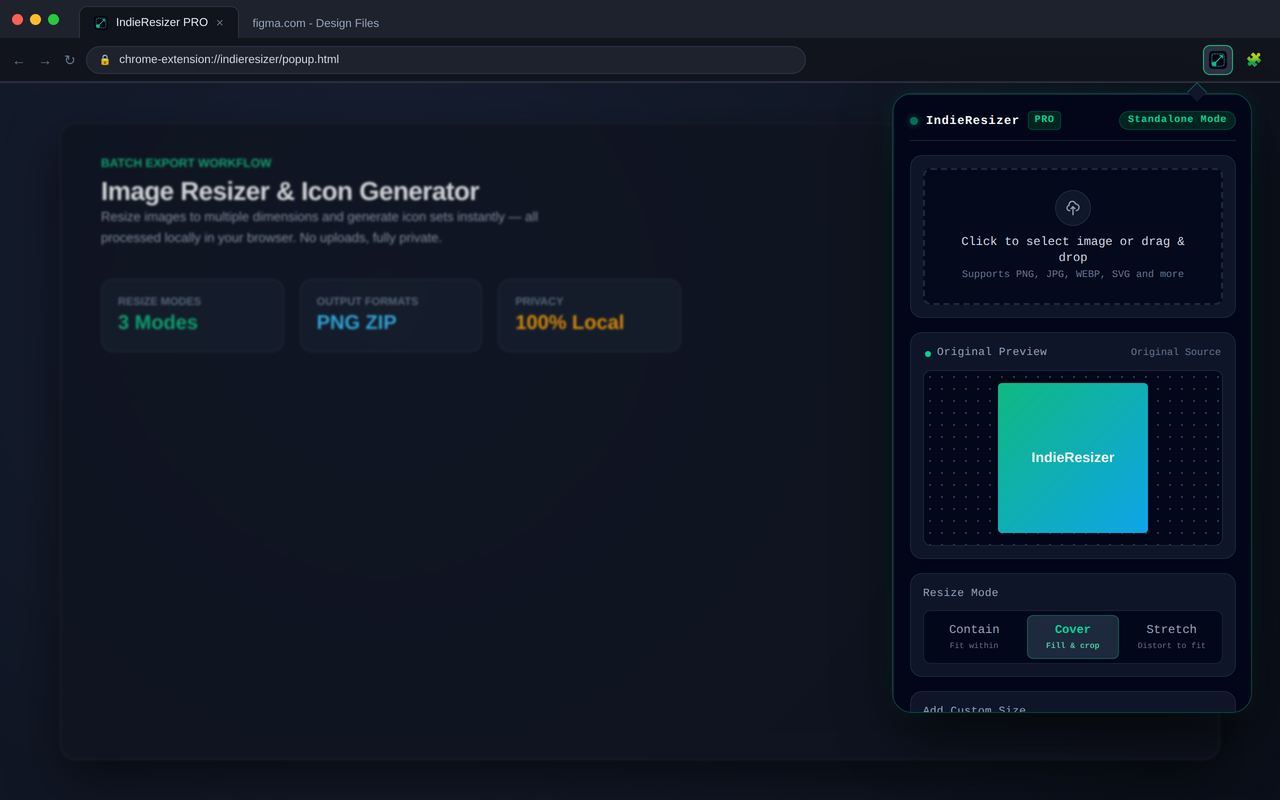Click the IndieResizer PRO tab favicon
The image size is (1280, 800).
(x=101, y=23)
